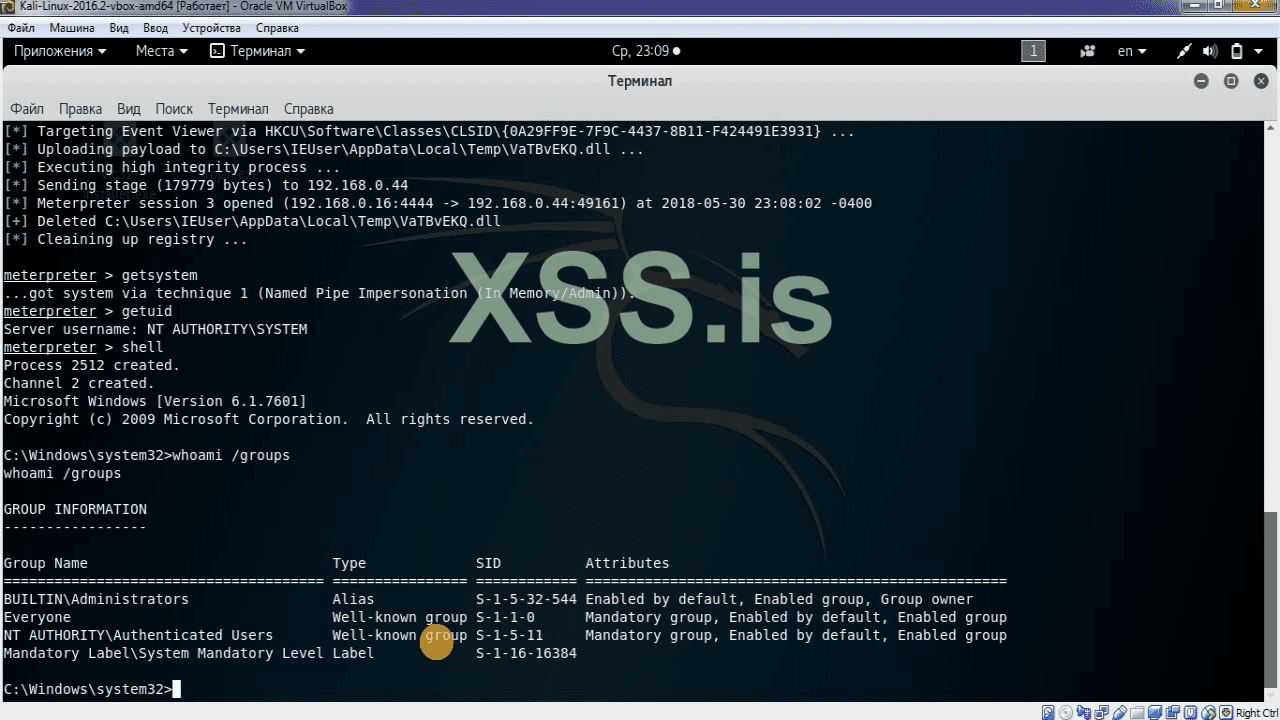The height and width of the screenshot is (720, 1280).
Task: Click the 'Process 2512 created.' line
Action: [x=91, y=365]
